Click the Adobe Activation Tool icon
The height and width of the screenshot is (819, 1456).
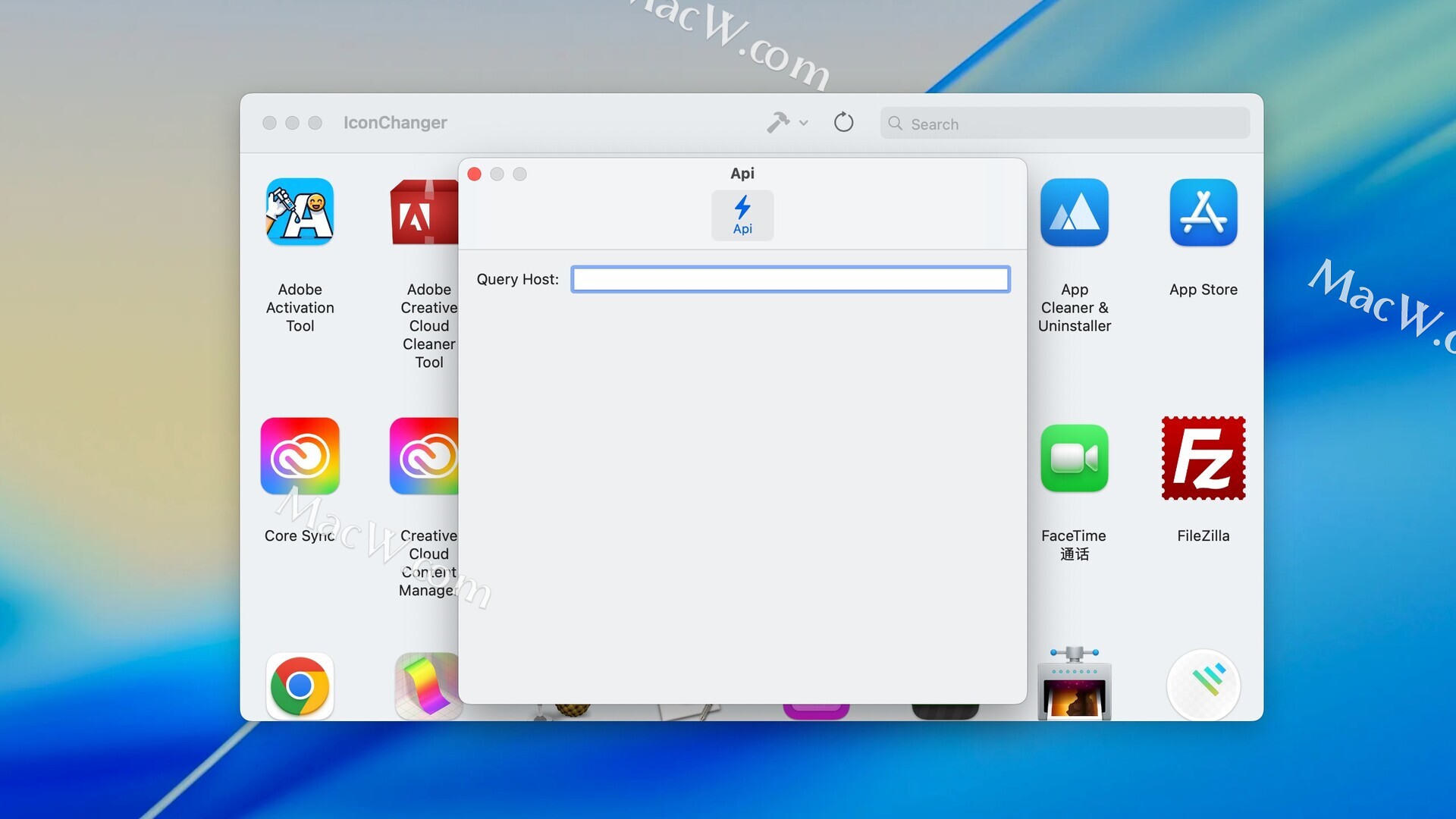tap(300, 212)
